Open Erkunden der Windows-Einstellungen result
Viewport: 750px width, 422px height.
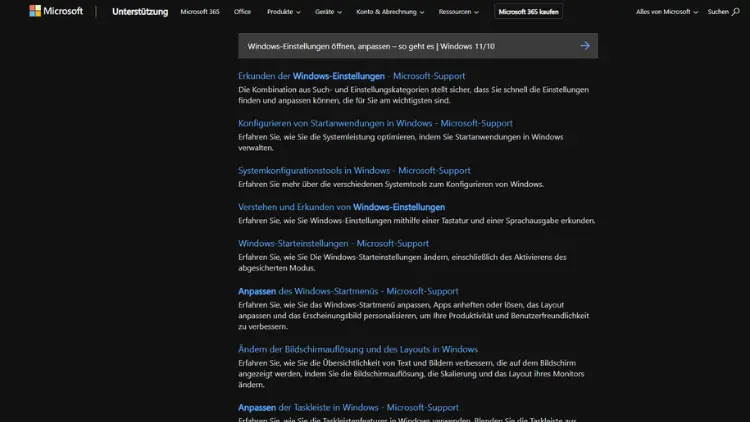coord(352,76)
